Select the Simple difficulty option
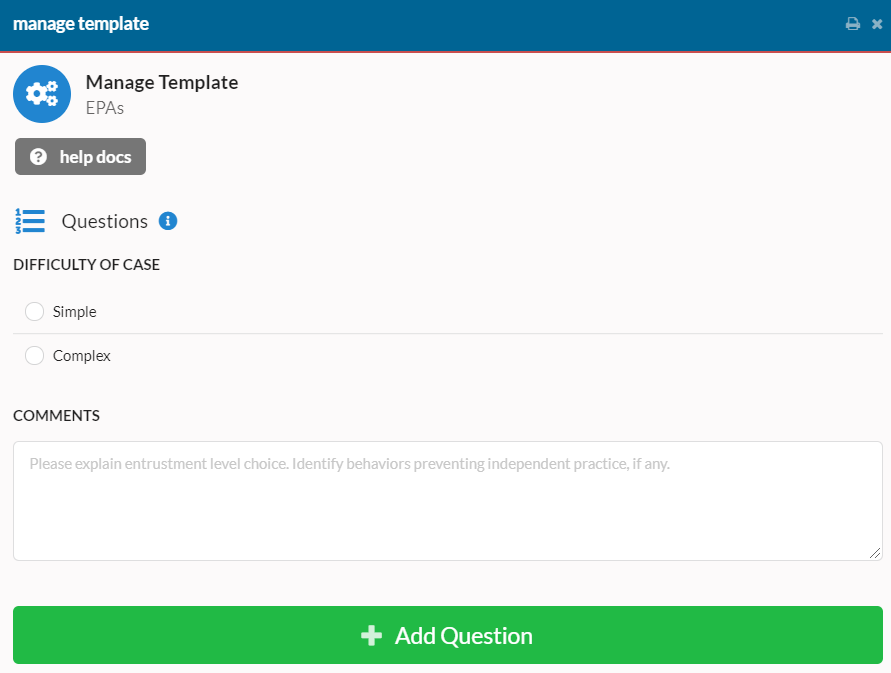The height and width of the screenshot is (673, 891). coord(34,311)
